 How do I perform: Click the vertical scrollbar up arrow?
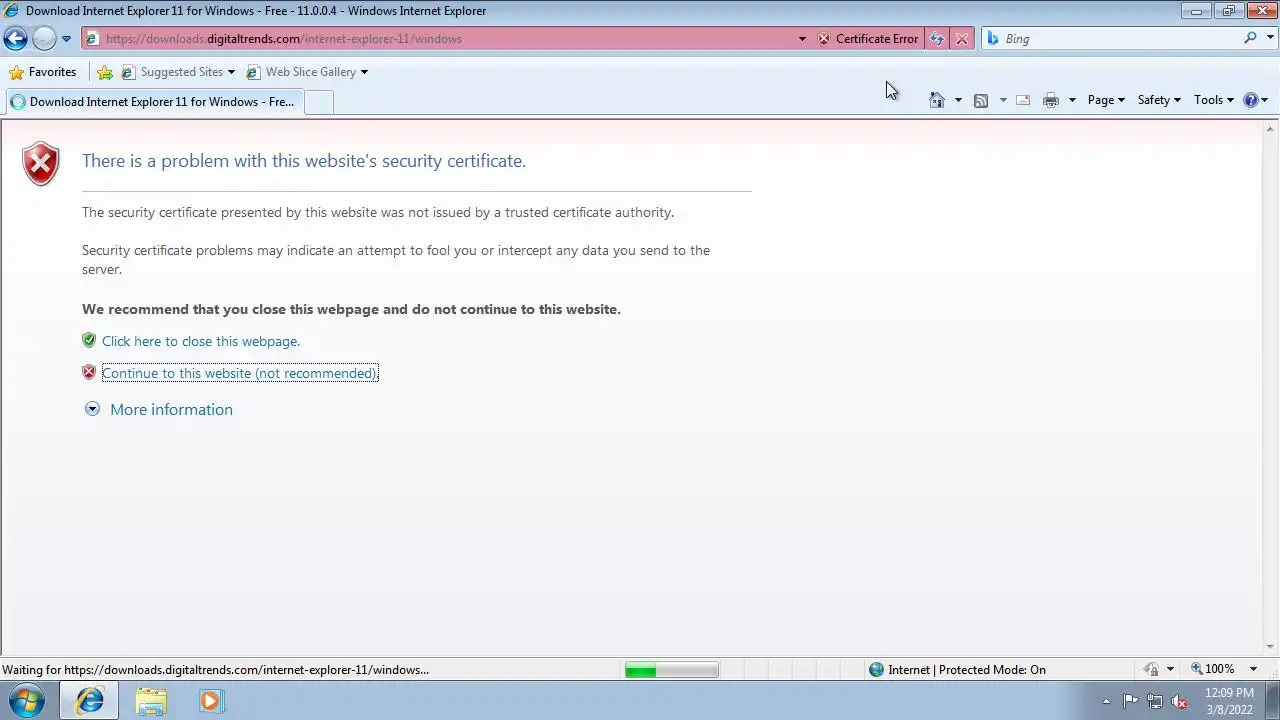(1271, 129)
